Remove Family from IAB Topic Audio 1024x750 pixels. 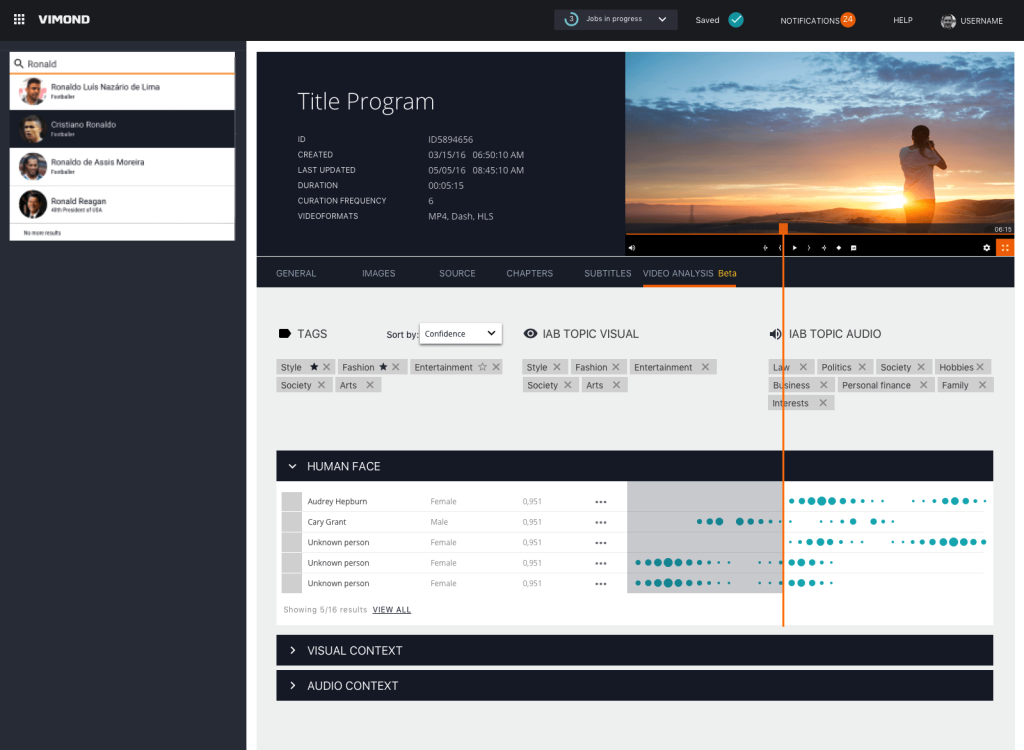(982, 385)
